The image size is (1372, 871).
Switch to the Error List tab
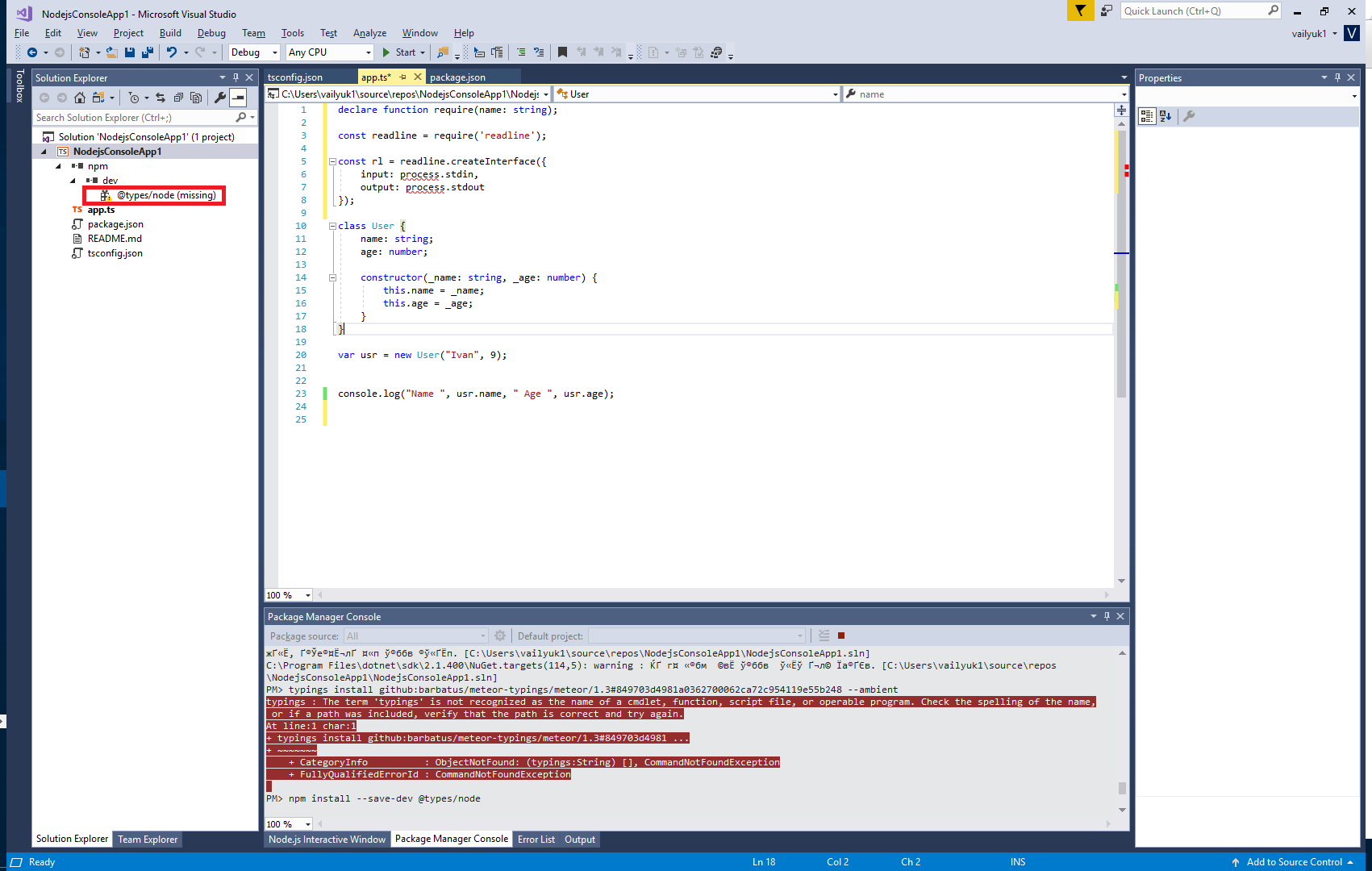point(536,840)
